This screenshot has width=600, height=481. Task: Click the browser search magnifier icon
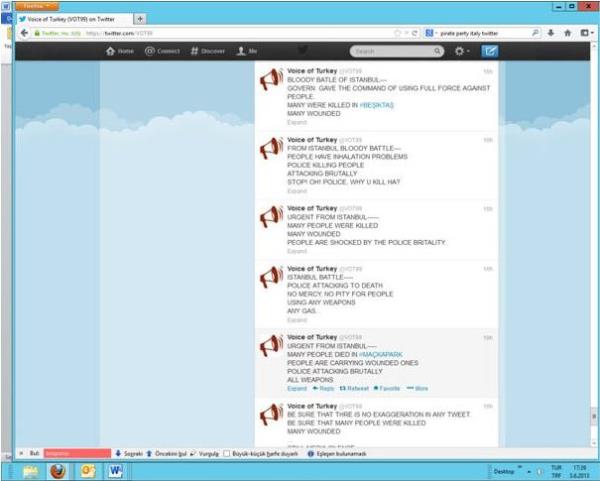point(535,33)
